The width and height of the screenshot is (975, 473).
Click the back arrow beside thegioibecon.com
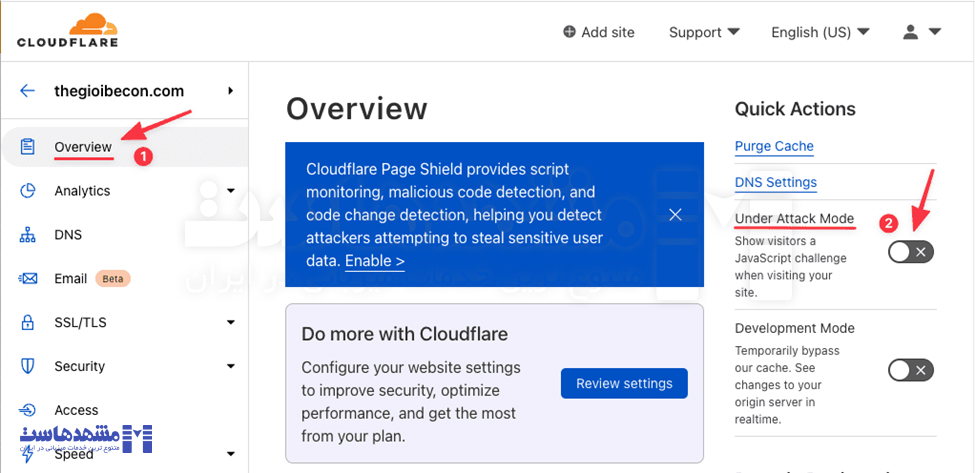pos(27,91)
